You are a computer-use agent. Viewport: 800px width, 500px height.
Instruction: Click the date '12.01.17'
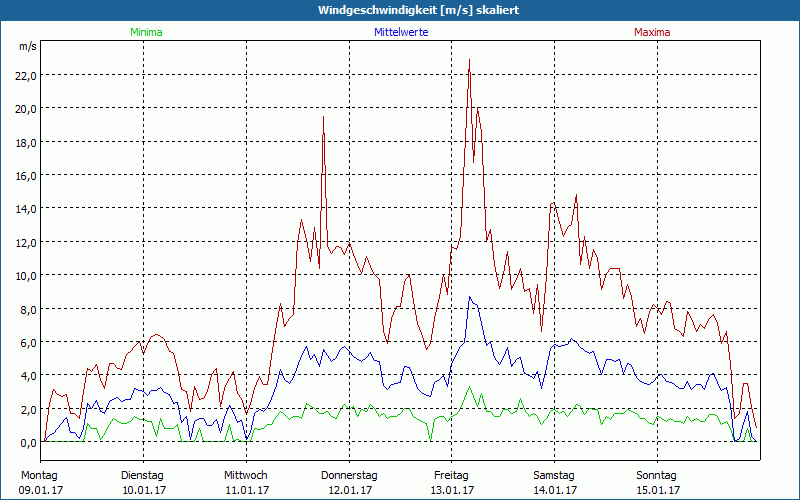pyautogui.click(x=350, y=490)
